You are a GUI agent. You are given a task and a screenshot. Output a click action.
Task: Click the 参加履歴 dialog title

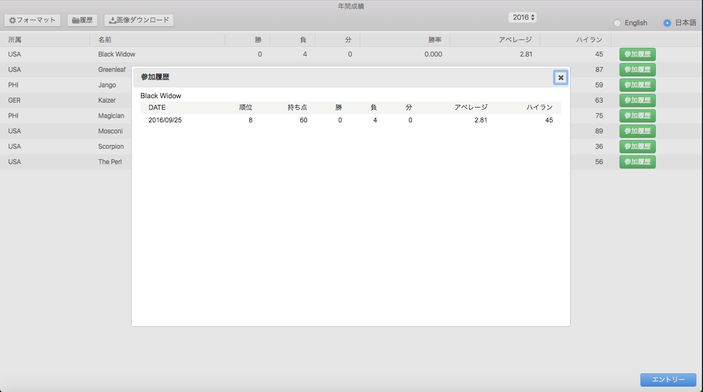[155, 77]
